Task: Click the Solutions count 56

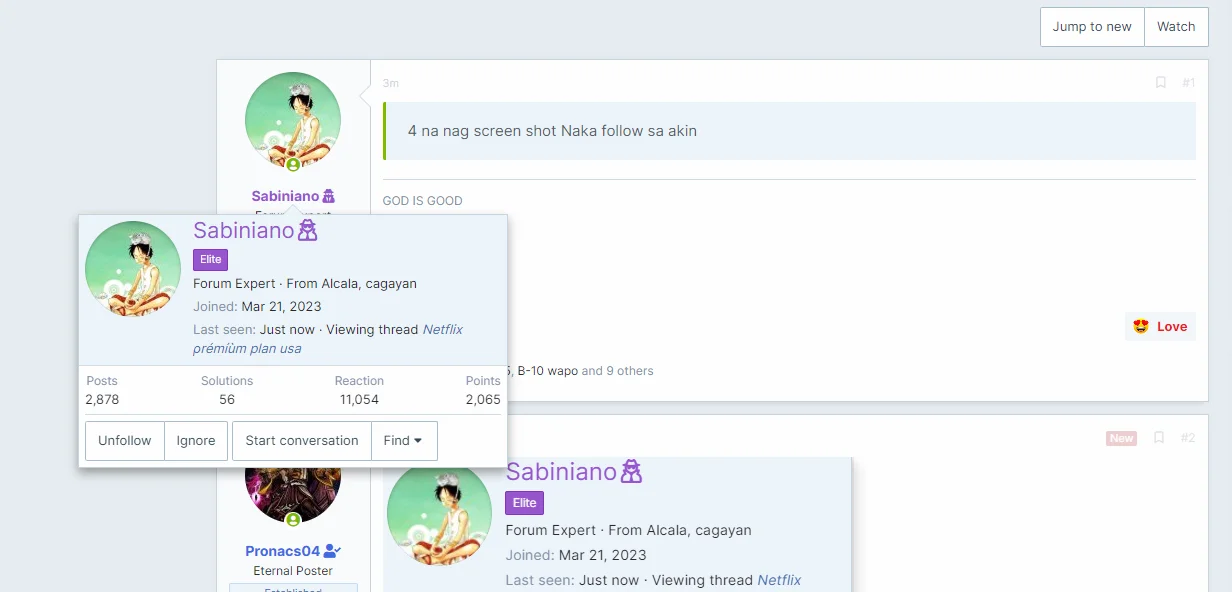Action: pyautogui.click(x=227, y=399)
